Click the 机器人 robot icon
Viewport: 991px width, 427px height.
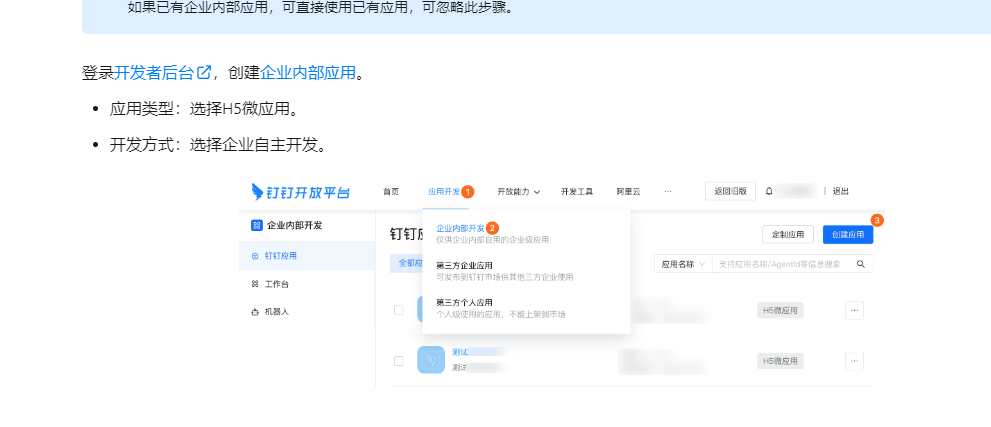[255, 312]
